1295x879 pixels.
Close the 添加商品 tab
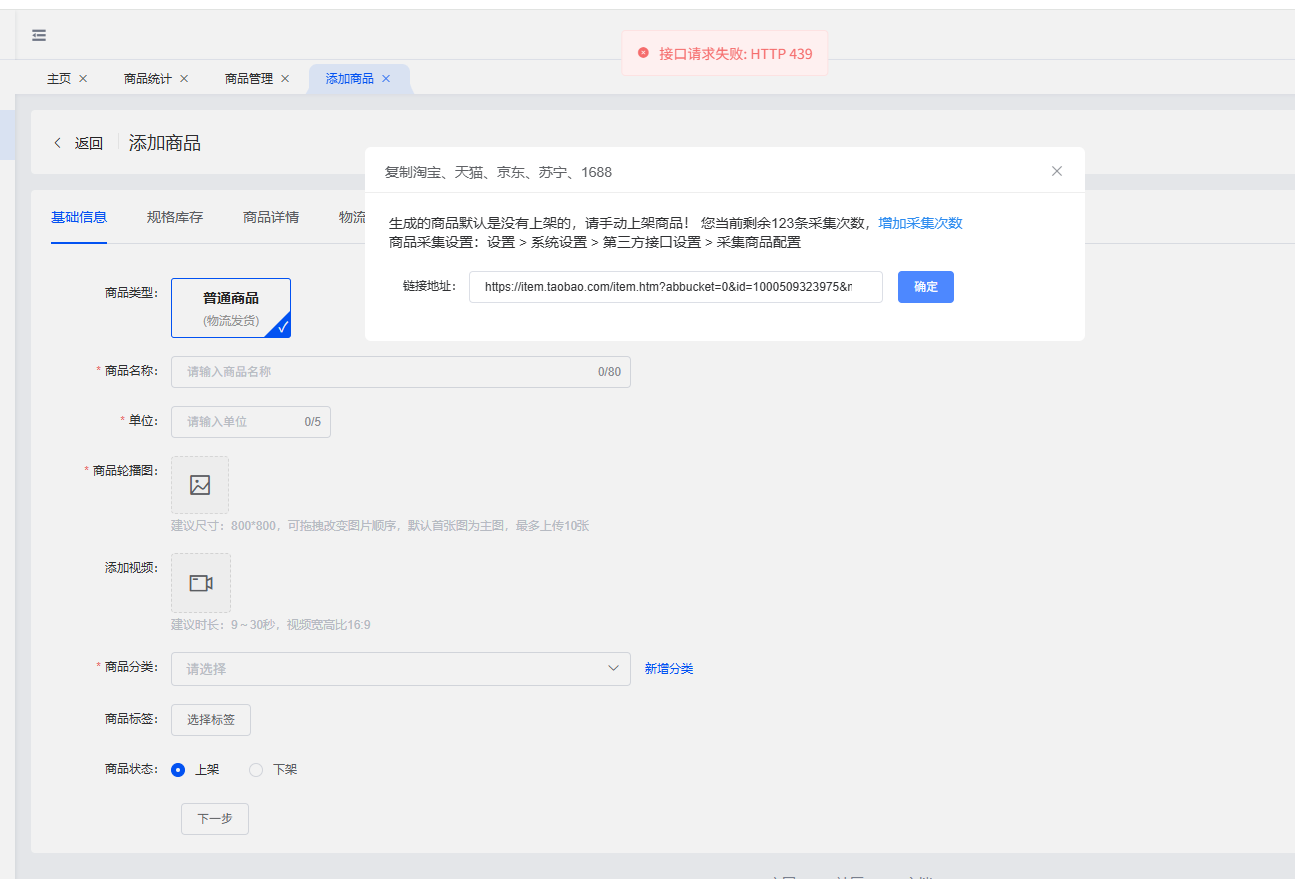click(x=386, y=78)
